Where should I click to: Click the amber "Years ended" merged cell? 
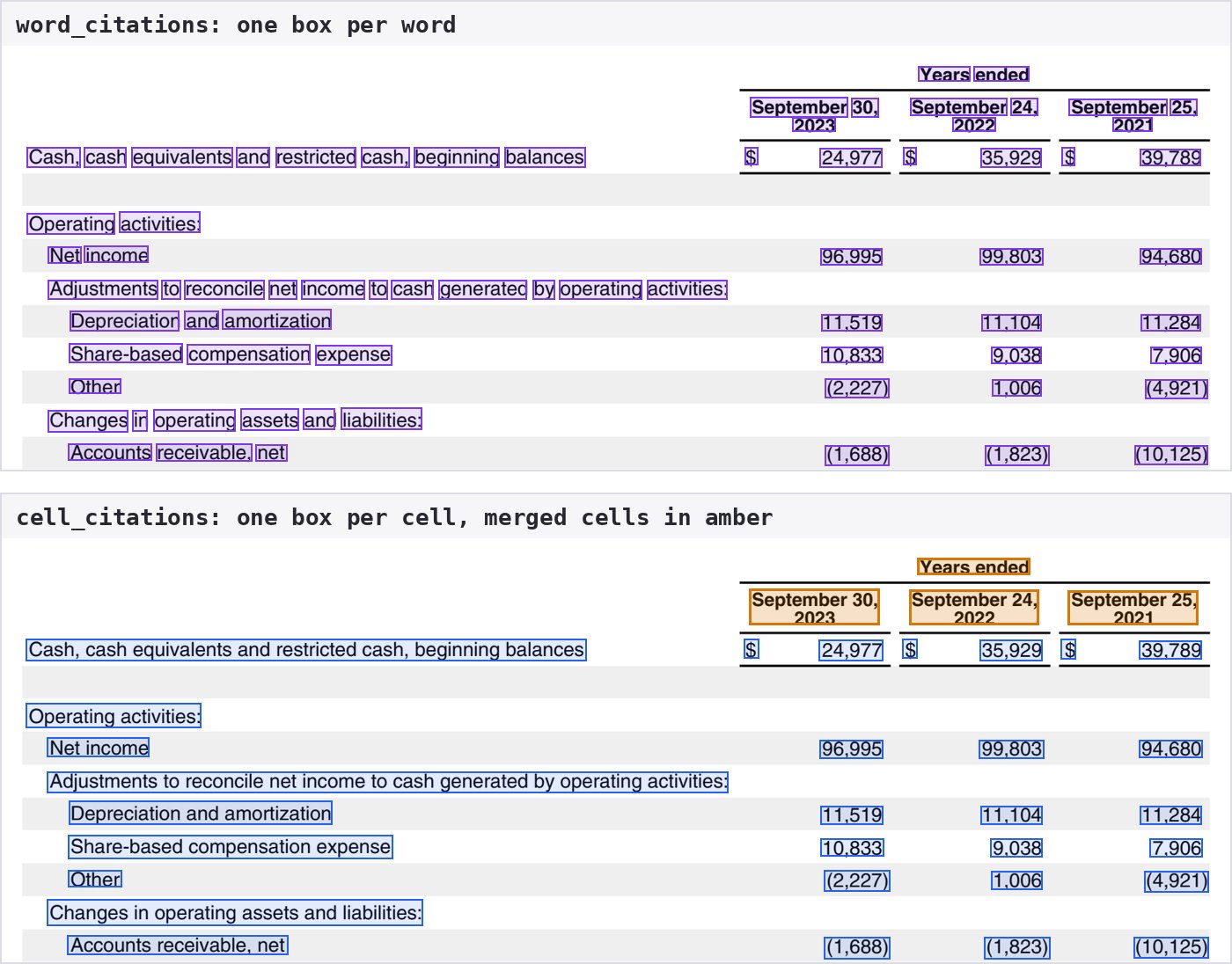click(x=974, y=567)
